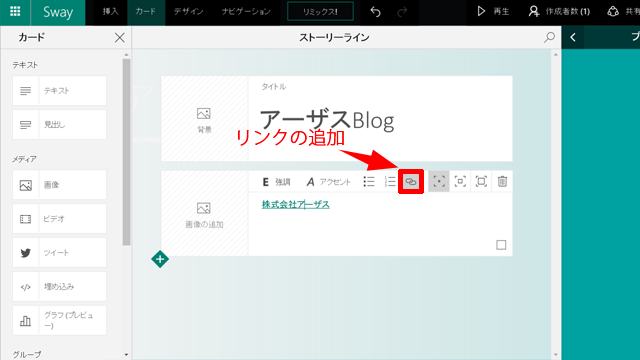This screenshot has height=360, width=640.
Task: Toggle bulleted list
Action: pos(369,182)
